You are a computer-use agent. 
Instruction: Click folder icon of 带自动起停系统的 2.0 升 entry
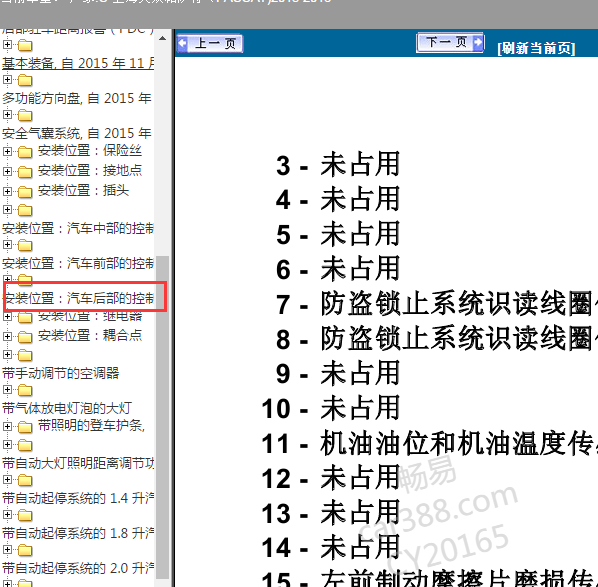click(x=25, y=550)
